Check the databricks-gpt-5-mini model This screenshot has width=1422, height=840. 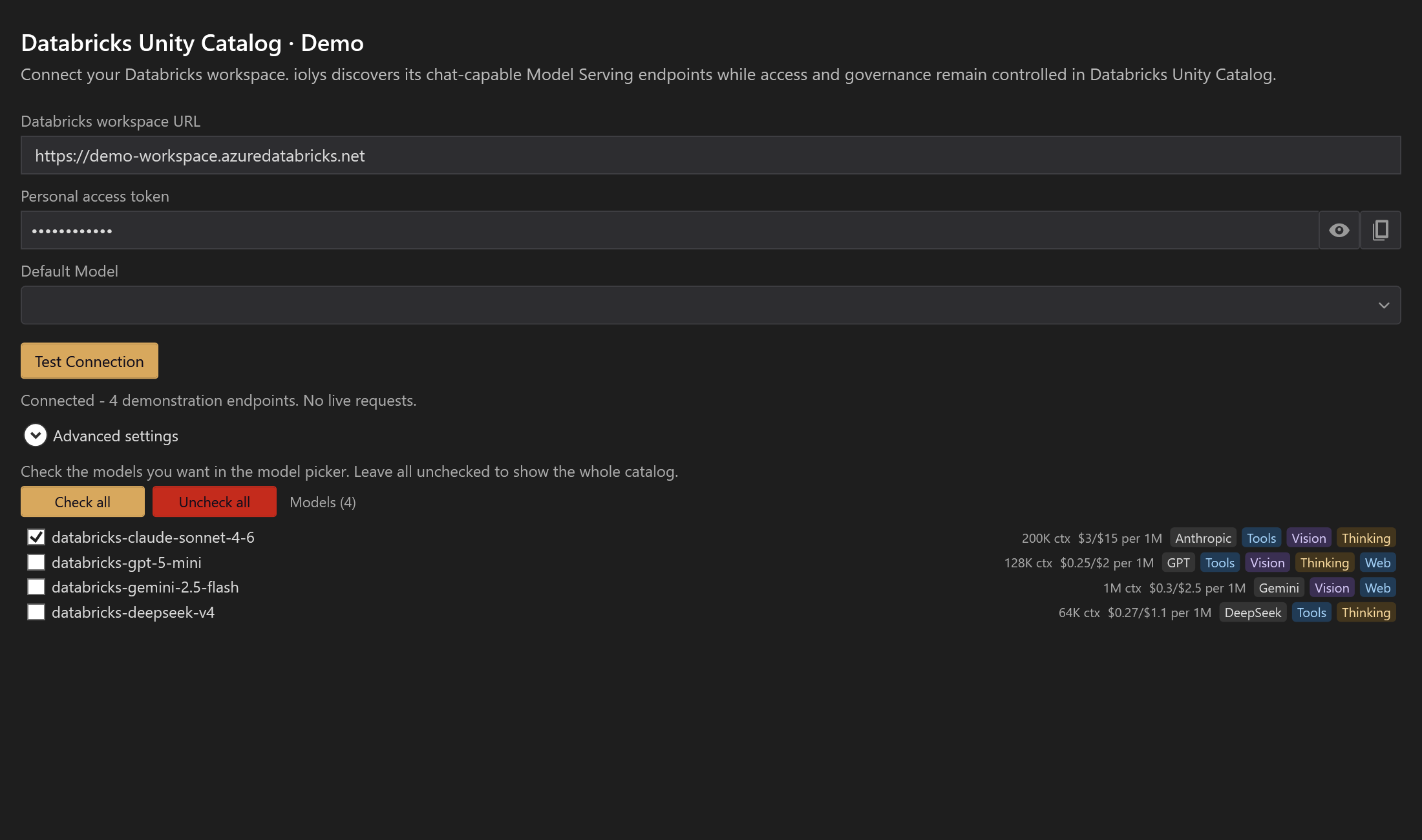(x=36, y=562)
